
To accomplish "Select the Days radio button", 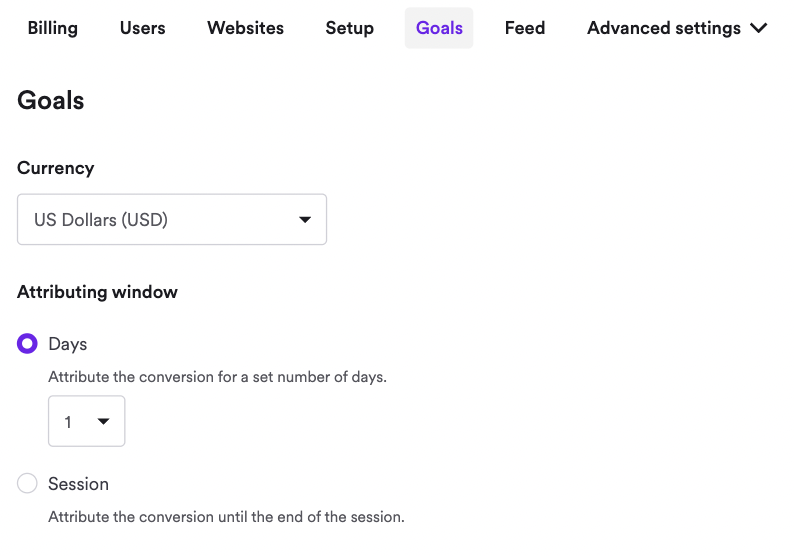I will tap(28, 344).
